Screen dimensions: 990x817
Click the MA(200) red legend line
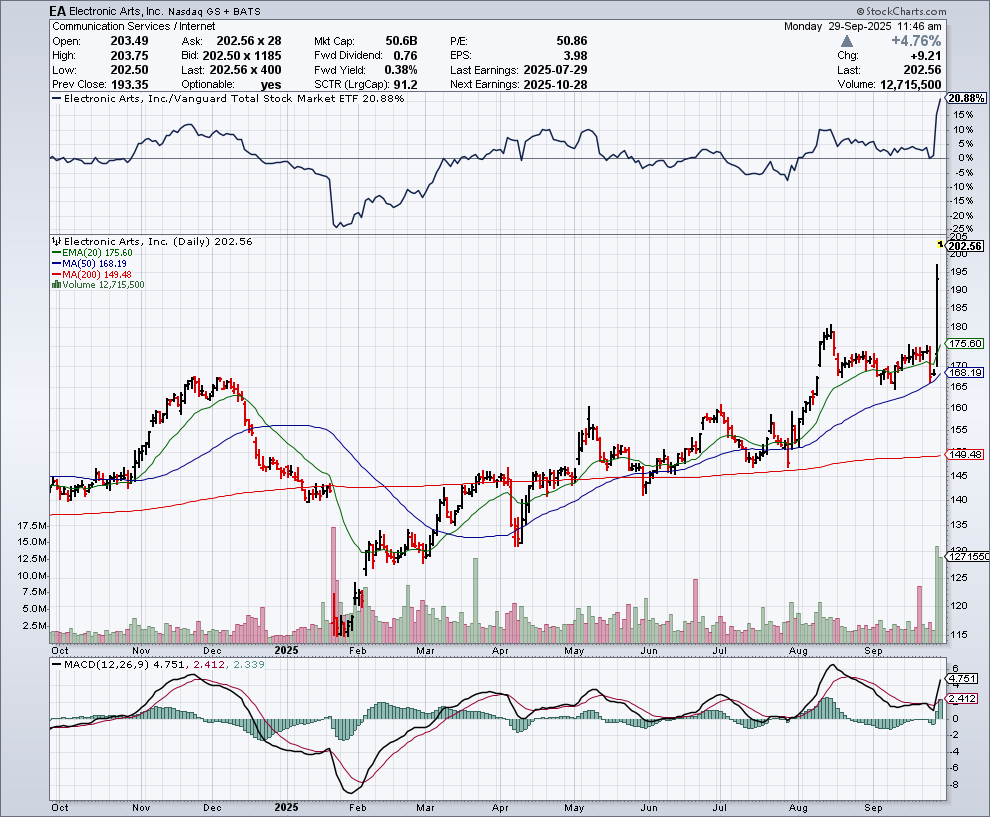[x=56, y=274]
